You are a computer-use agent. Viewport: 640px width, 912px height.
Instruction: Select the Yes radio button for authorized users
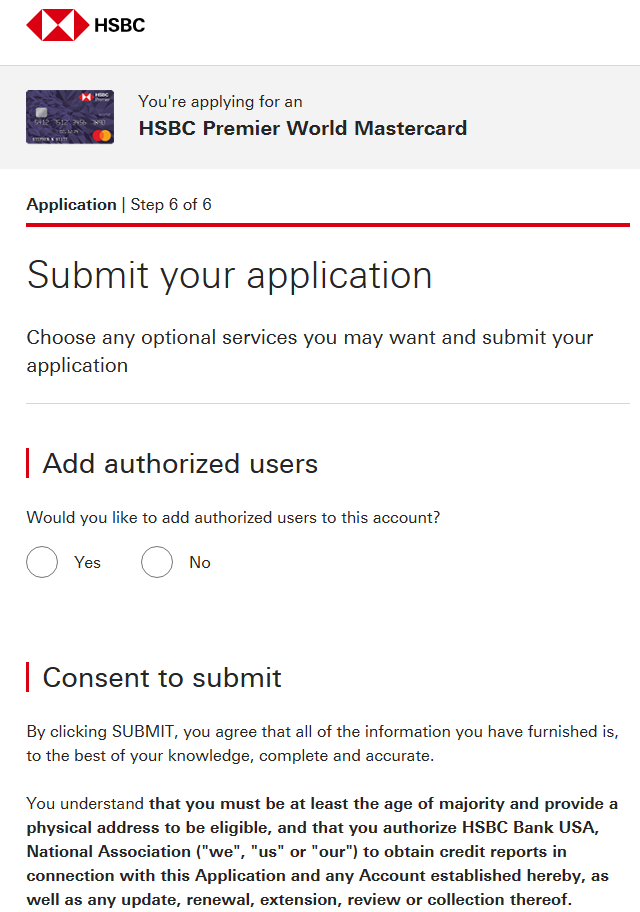click(42, 562)
